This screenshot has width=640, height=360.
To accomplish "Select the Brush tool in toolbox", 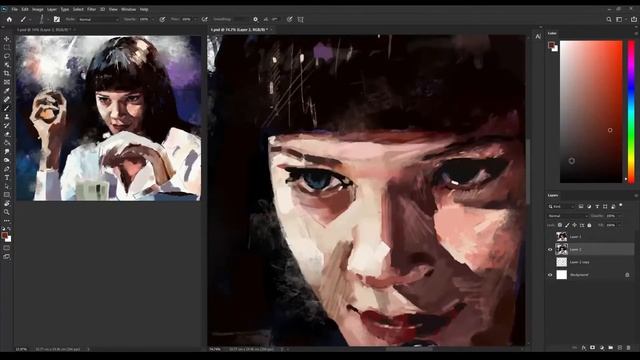I will [7, 108].
